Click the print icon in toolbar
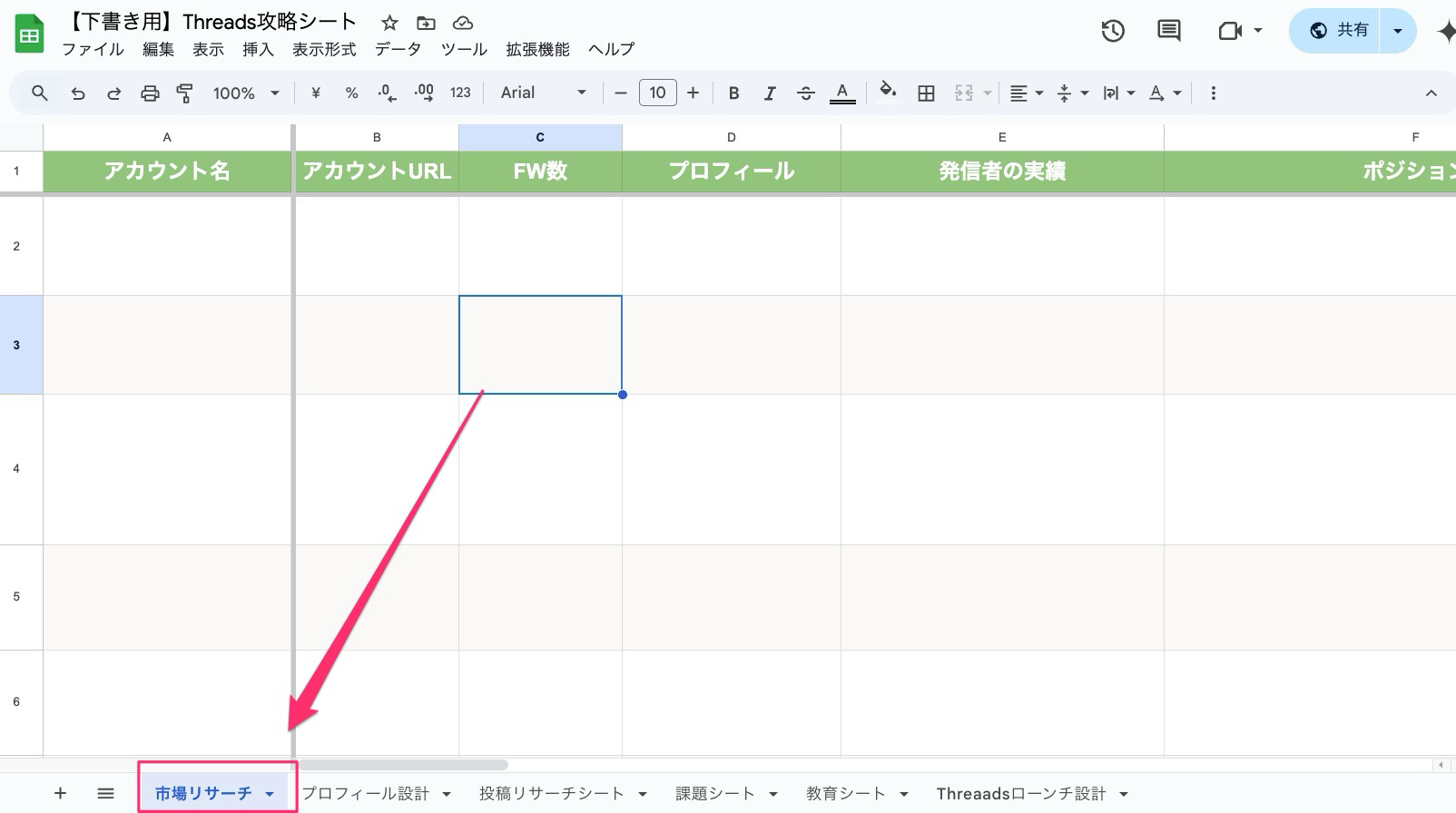 [150, 93]
